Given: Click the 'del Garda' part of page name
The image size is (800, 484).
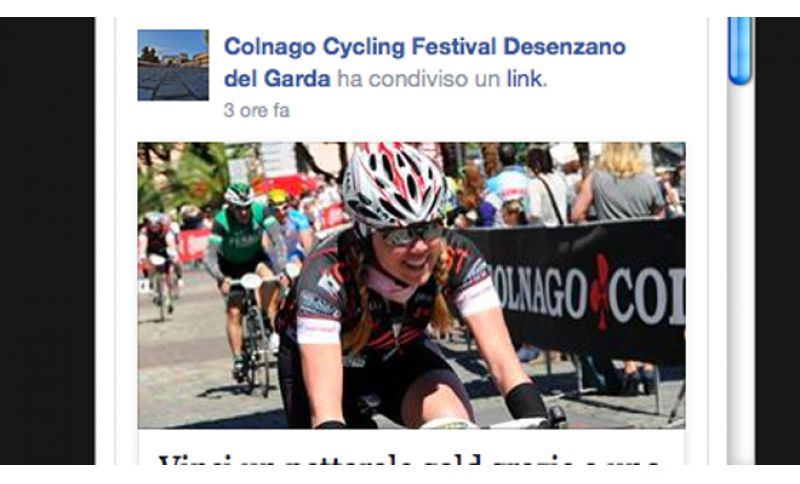Looking at the screenshot, I should pos(277,79).
